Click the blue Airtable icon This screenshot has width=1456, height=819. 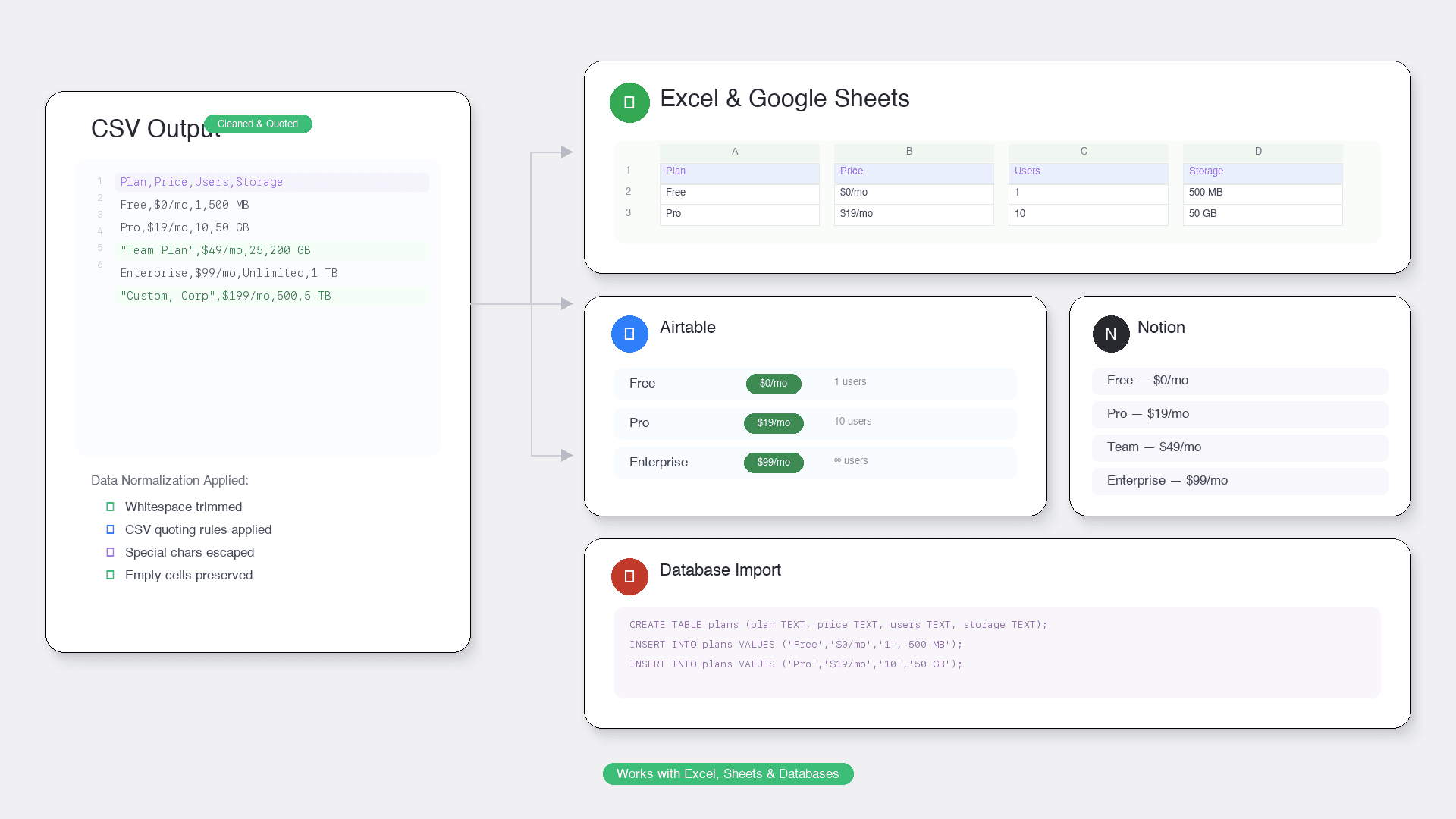click(x=629, y=334)
